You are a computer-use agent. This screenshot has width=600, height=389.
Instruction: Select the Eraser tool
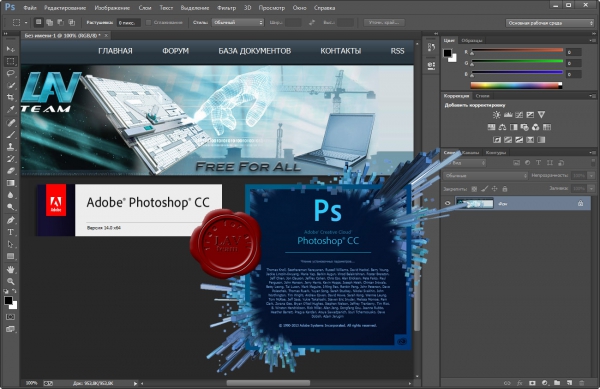[10, 171]
